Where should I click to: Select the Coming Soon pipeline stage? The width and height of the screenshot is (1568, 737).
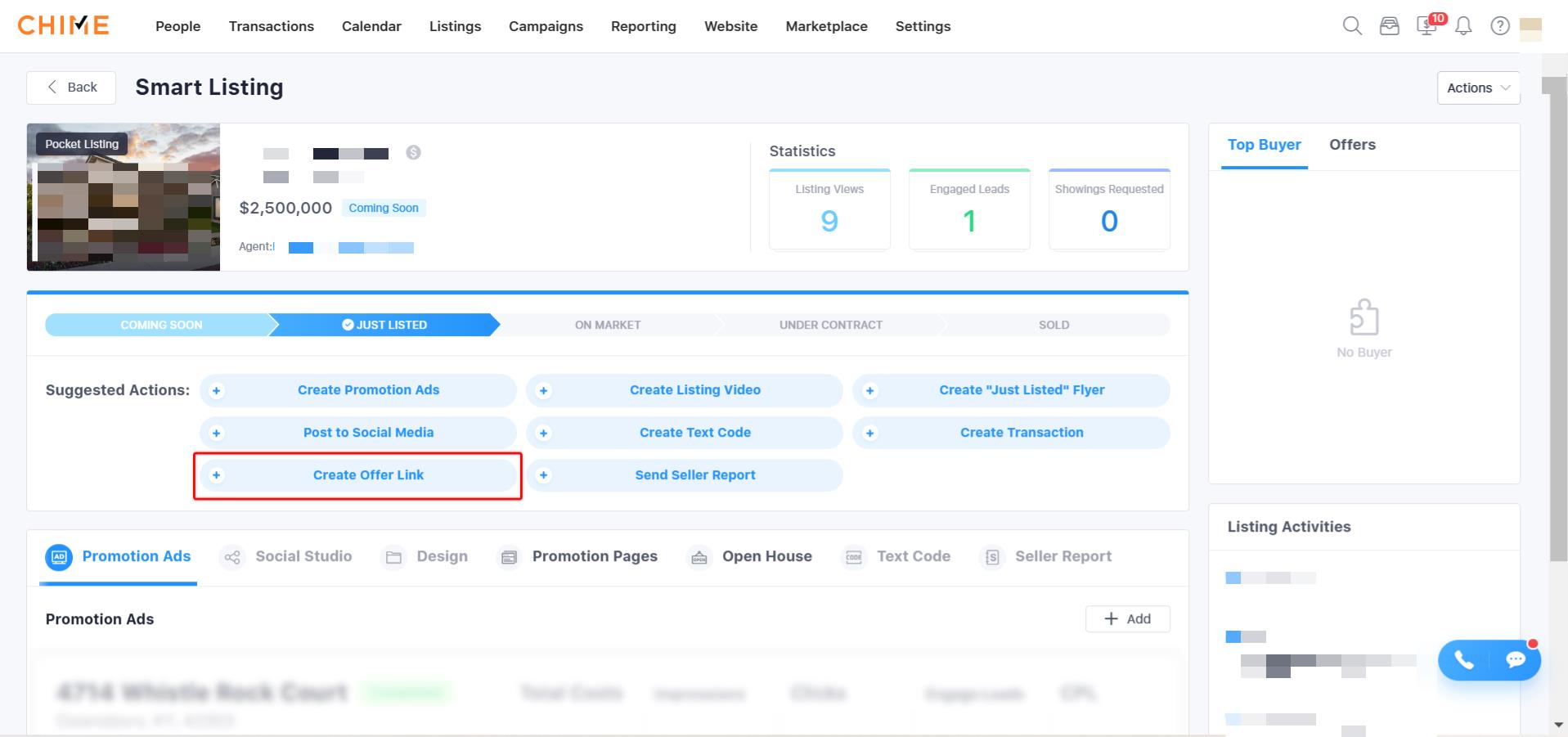(161, 325)
